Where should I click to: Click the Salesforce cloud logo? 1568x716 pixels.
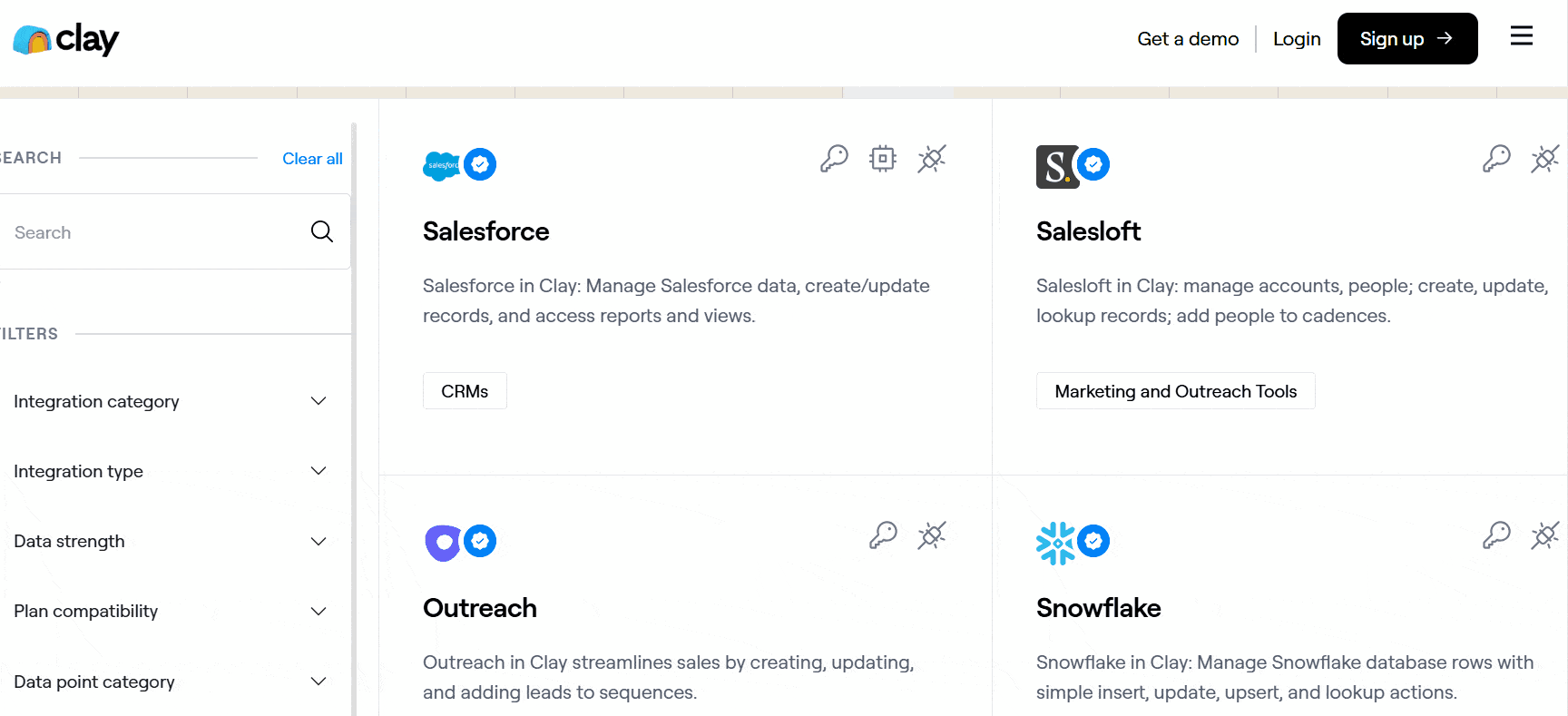pyautogui.click(x=442, y=165)
